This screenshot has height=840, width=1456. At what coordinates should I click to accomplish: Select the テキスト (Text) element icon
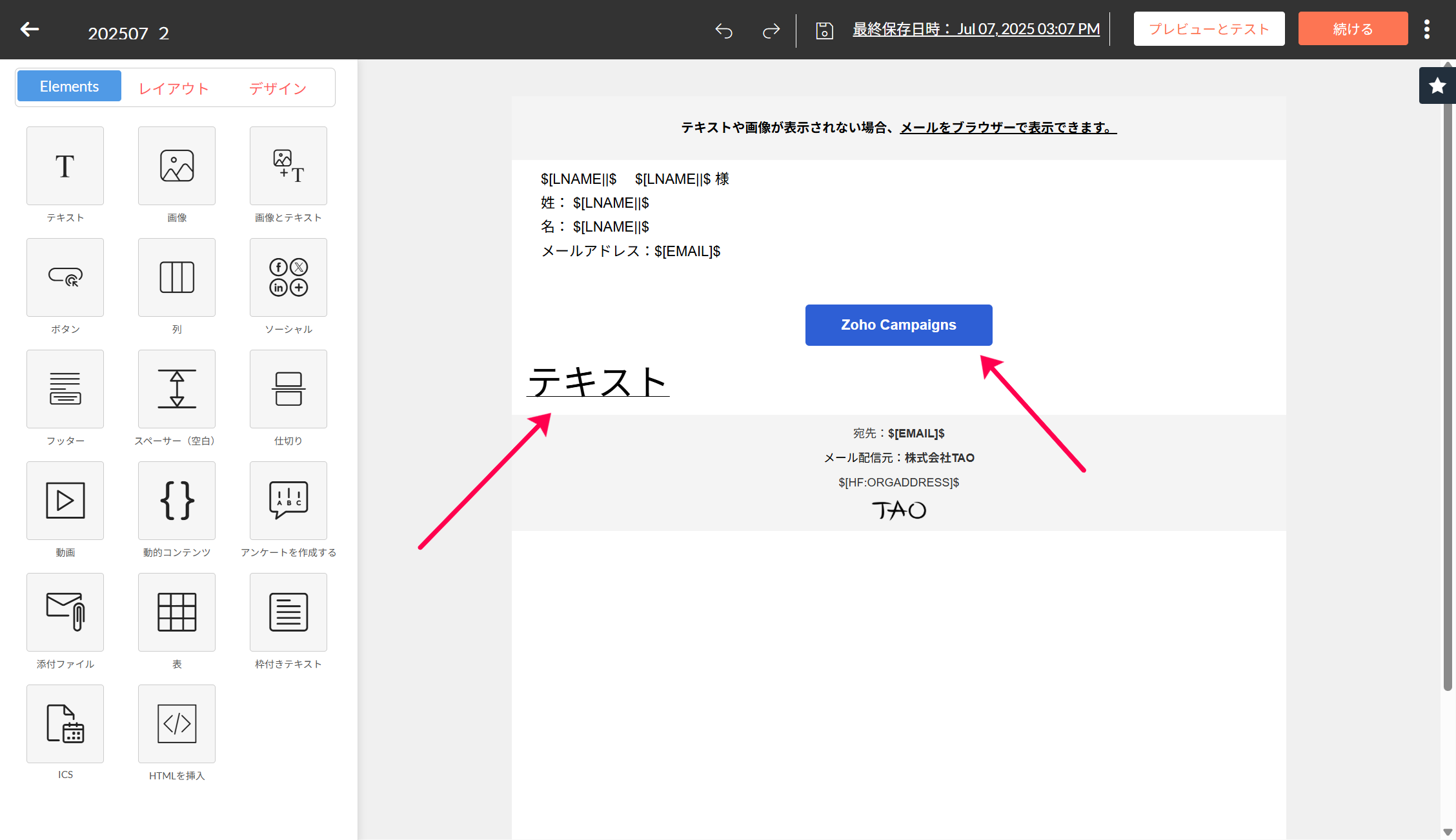click(65, 166)
